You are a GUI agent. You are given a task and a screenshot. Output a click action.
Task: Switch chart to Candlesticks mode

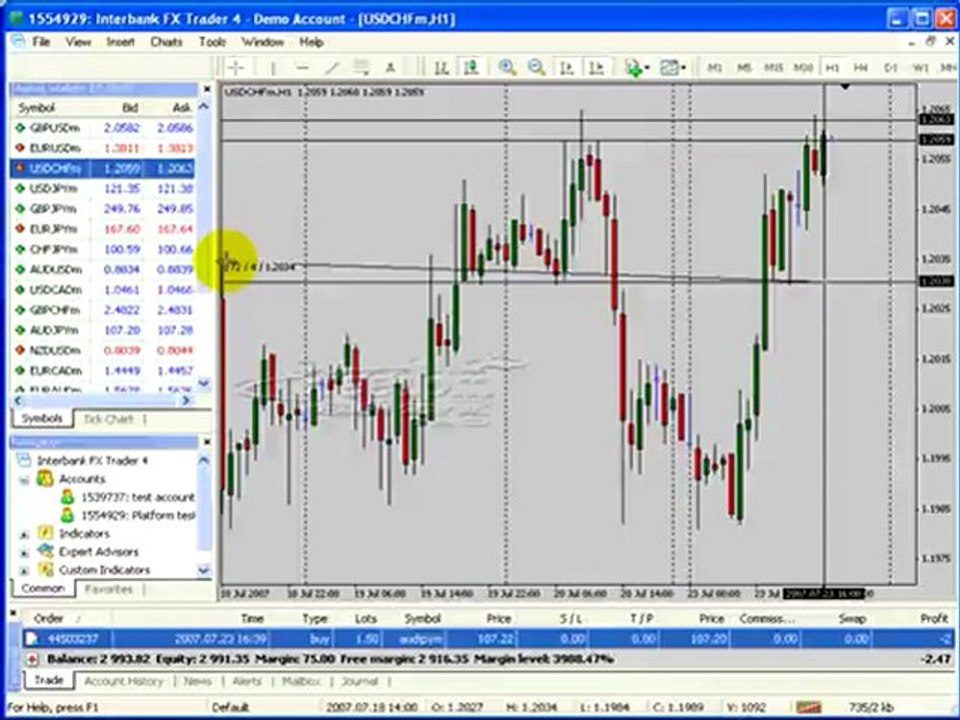tap(471, 67)
